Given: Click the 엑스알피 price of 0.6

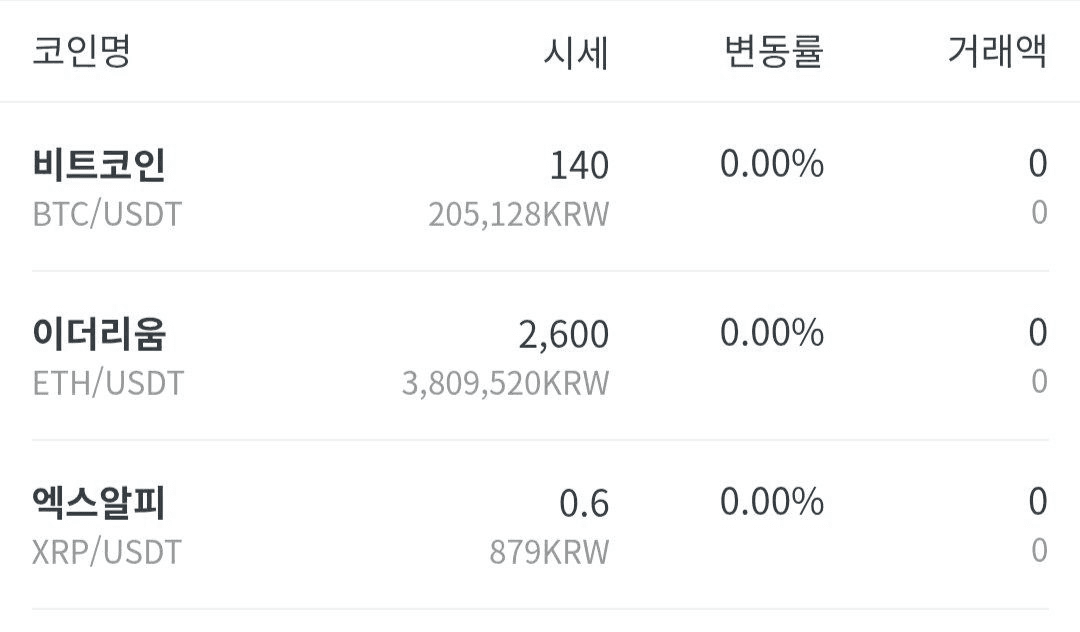Looking at the screenshot, I should [584, 503].
